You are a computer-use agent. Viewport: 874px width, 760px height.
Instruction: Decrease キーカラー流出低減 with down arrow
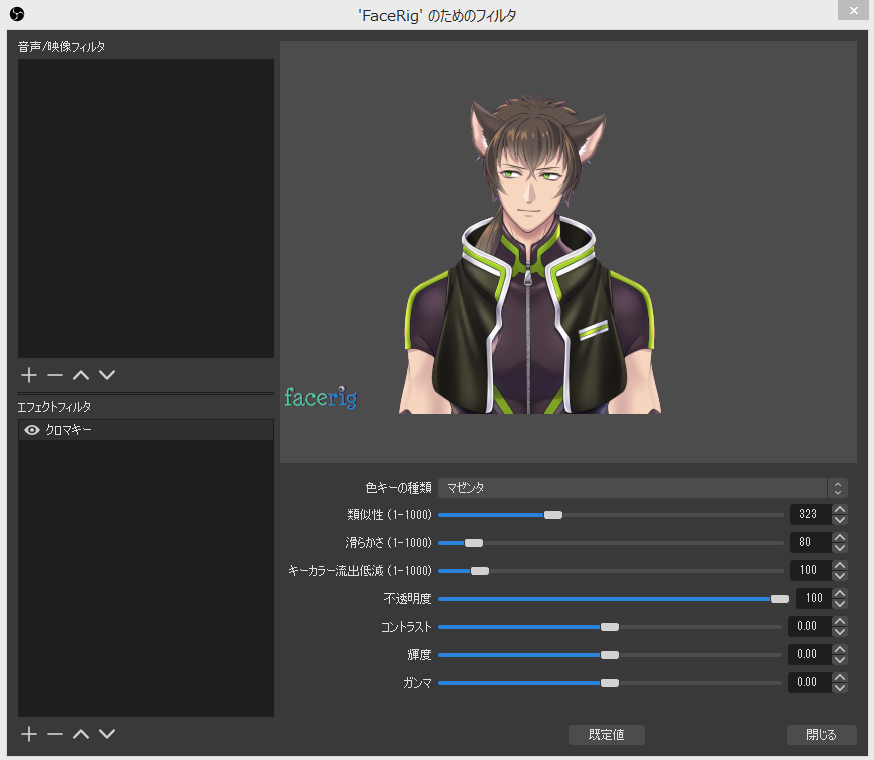click(x=840, y=575)
